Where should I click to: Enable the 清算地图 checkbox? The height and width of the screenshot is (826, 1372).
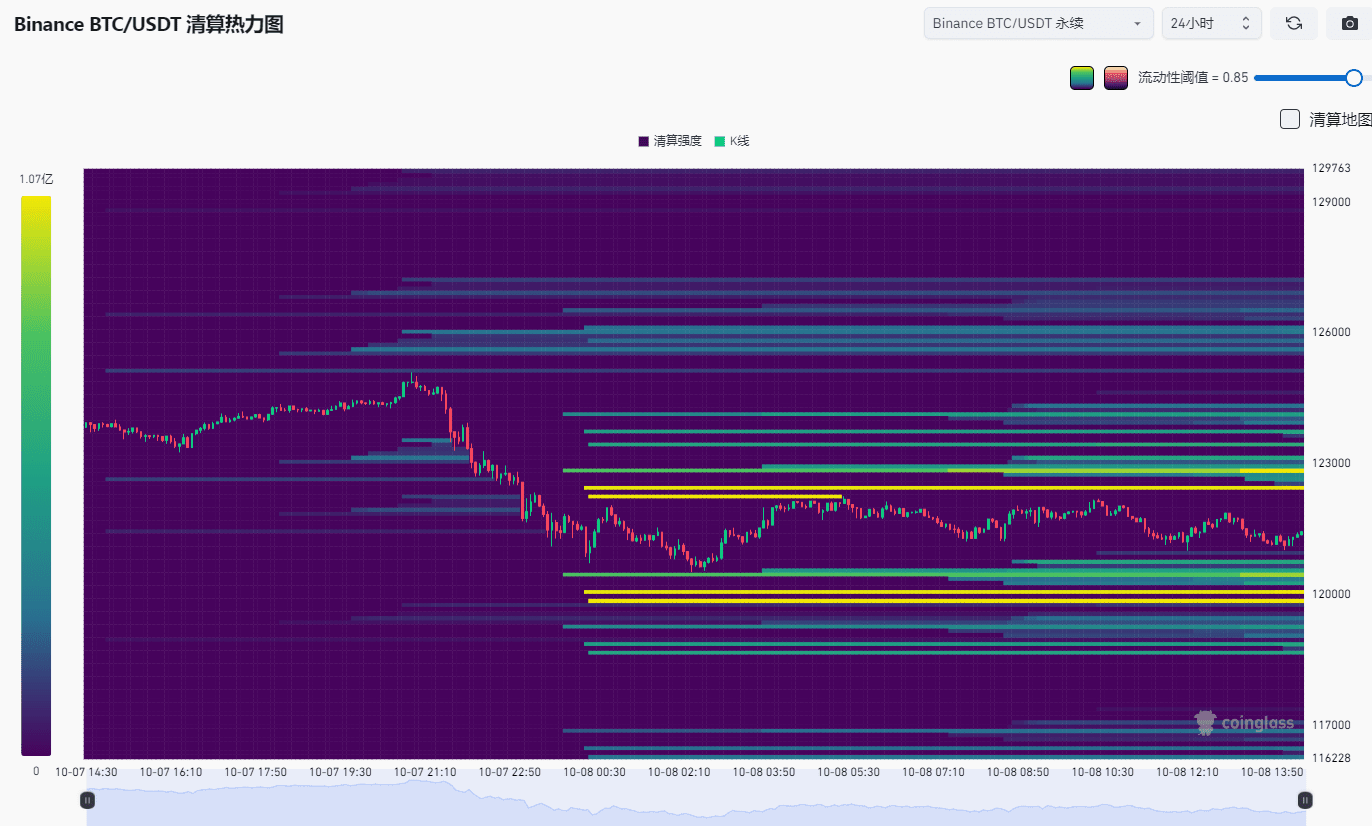coord(1290,119)
